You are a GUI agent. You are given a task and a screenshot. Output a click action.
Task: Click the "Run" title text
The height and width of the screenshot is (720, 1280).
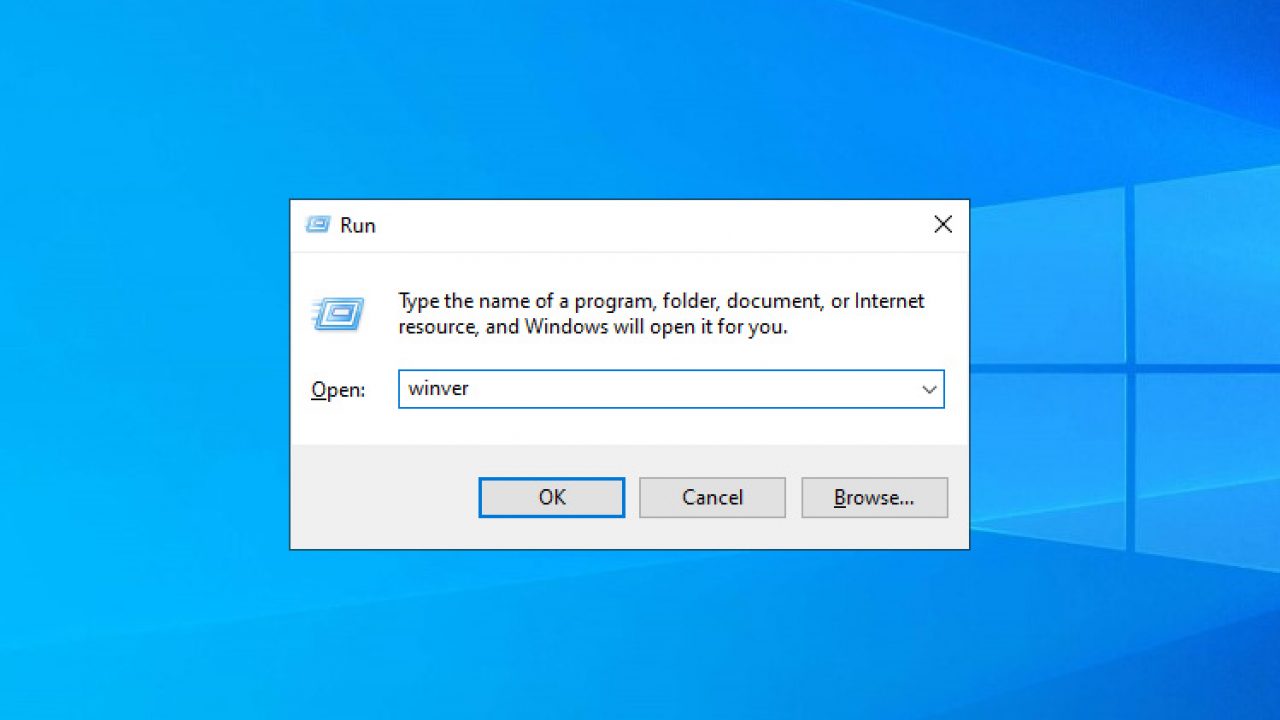click(x=357, y=225)
